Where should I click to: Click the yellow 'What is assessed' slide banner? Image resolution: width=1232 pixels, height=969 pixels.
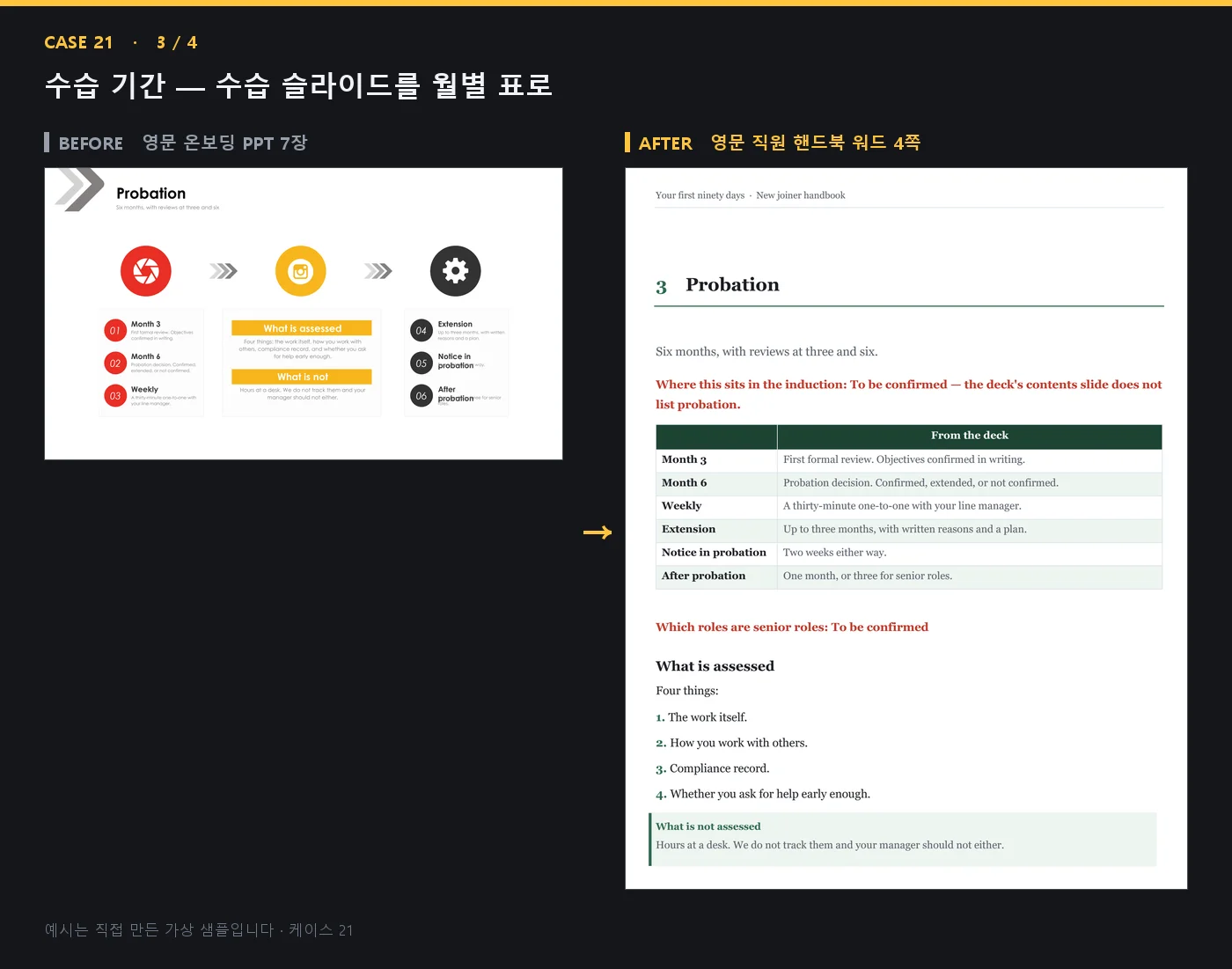(302, 328)
